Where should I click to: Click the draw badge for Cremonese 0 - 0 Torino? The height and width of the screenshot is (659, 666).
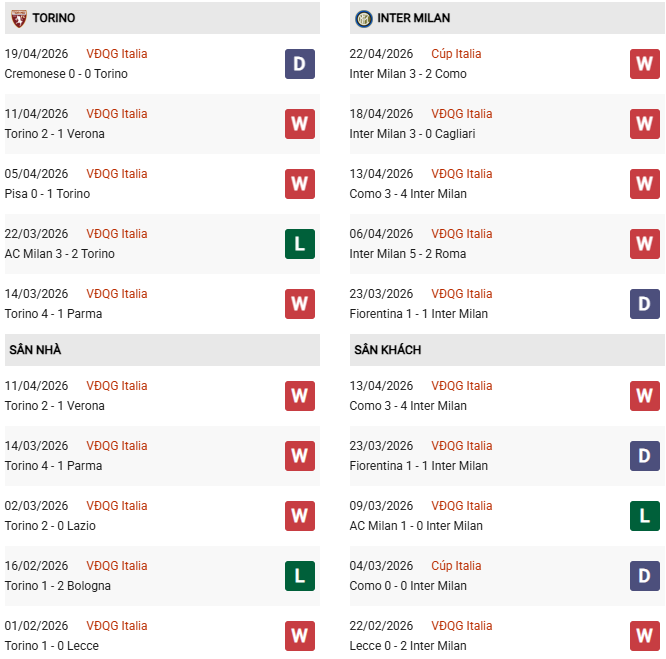[300, 64]
